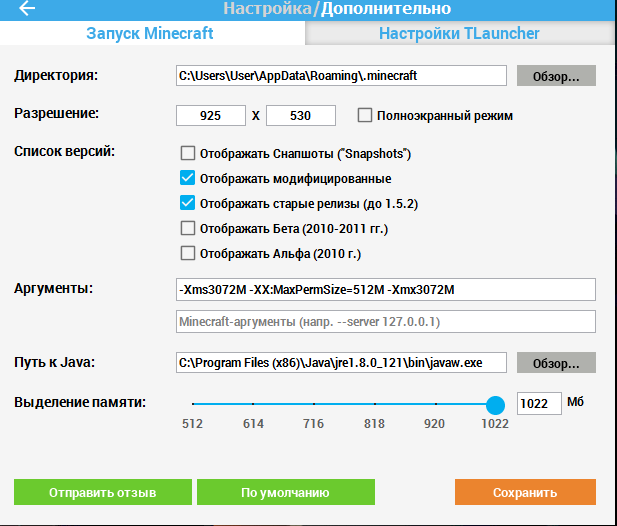Screen dimensions: 617x526
Task: Click the Директория: label
Action: [56, 75]
